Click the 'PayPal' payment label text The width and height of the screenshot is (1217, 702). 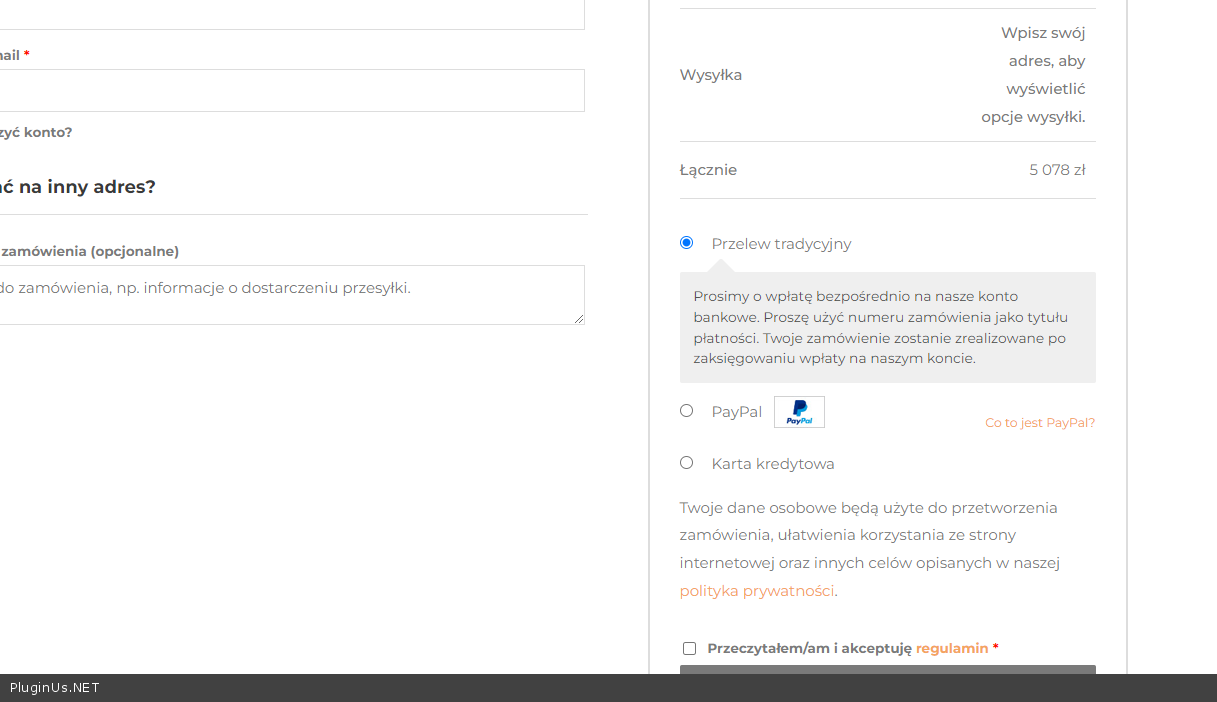click(x=736, y=412)
